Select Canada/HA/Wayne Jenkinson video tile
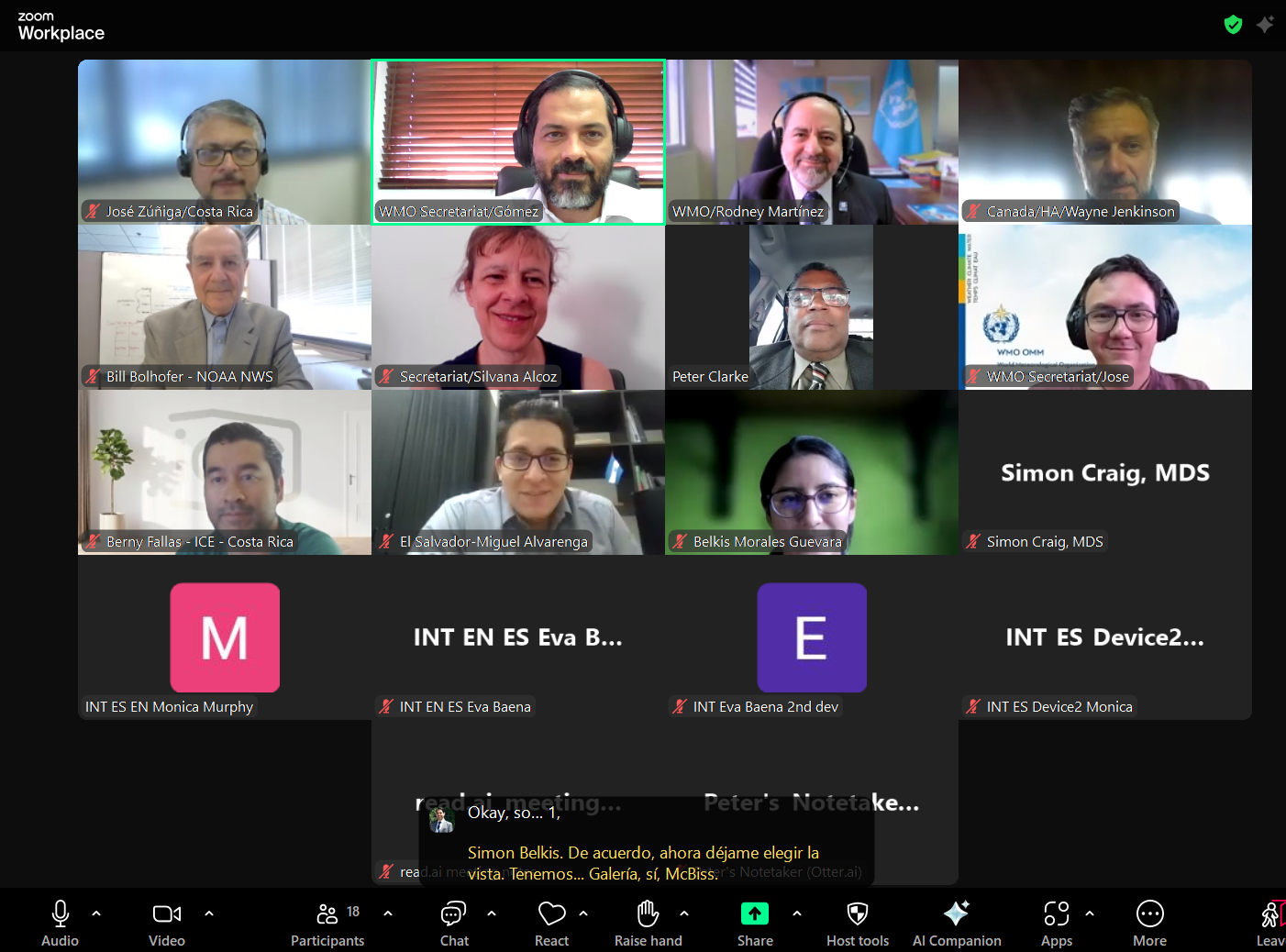Viewport: 1286px width, 952px height. (1105, 142)
